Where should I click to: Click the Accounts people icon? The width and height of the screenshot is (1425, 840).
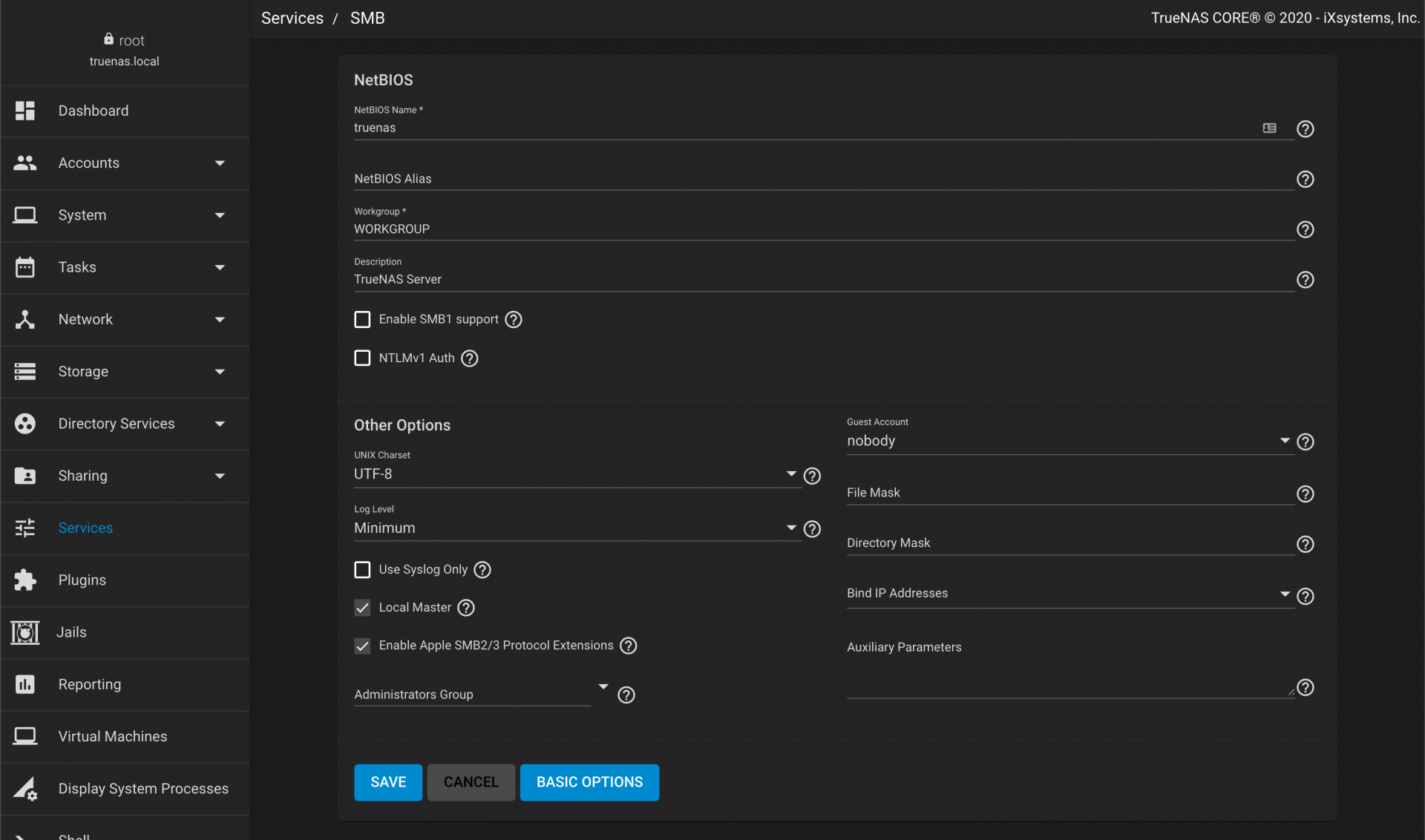click(x=25, y=163)
